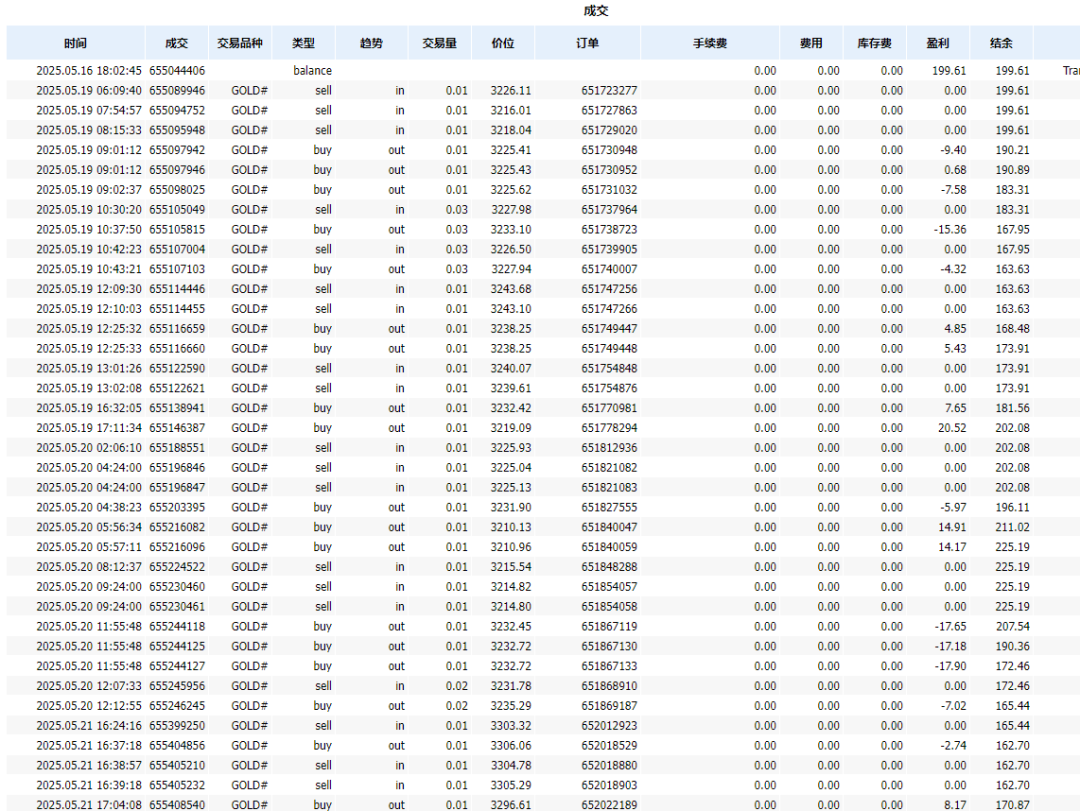Select GOLD# symbol in row 655089946
Viewport: 1080px width, 811px height.
click(x=249, y=90)
